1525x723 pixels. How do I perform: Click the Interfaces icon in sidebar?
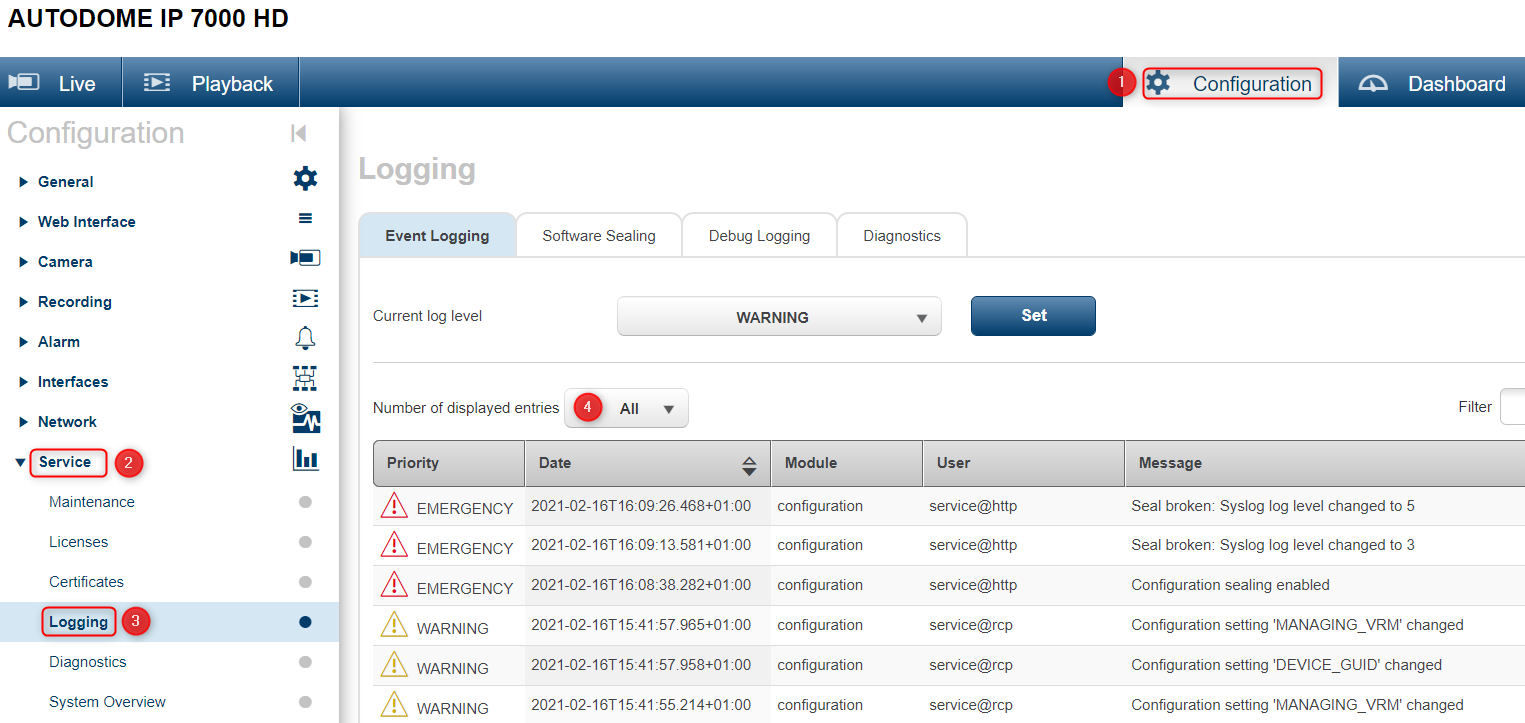305,378
